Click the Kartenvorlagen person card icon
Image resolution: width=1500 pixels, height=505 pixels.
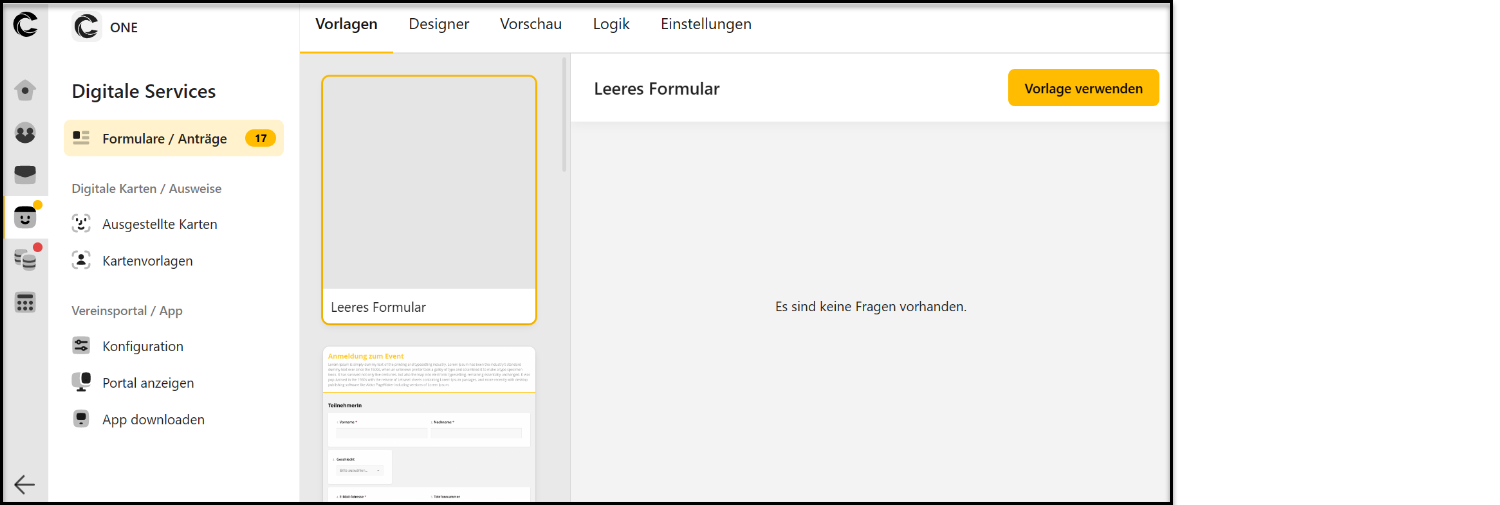pyautogui.click(x=81, y=260)
